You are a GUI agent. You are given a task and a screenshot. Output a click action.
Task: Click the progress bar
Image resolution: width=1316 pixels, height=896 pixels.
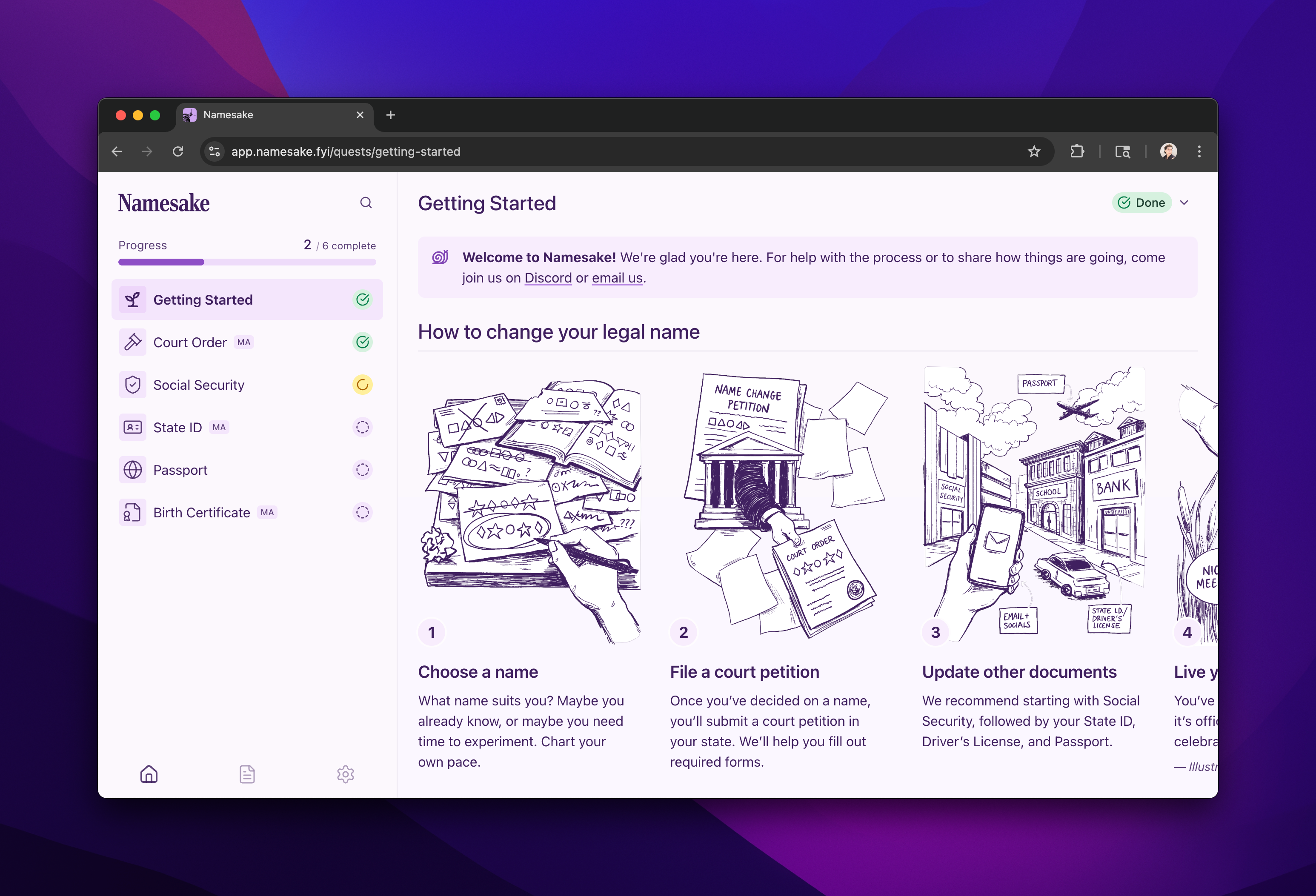point(247,262)
